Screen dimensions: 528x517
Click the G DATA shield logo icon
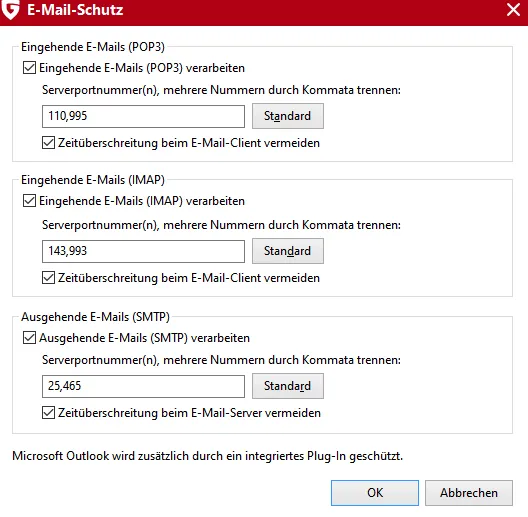pos(10,9)
